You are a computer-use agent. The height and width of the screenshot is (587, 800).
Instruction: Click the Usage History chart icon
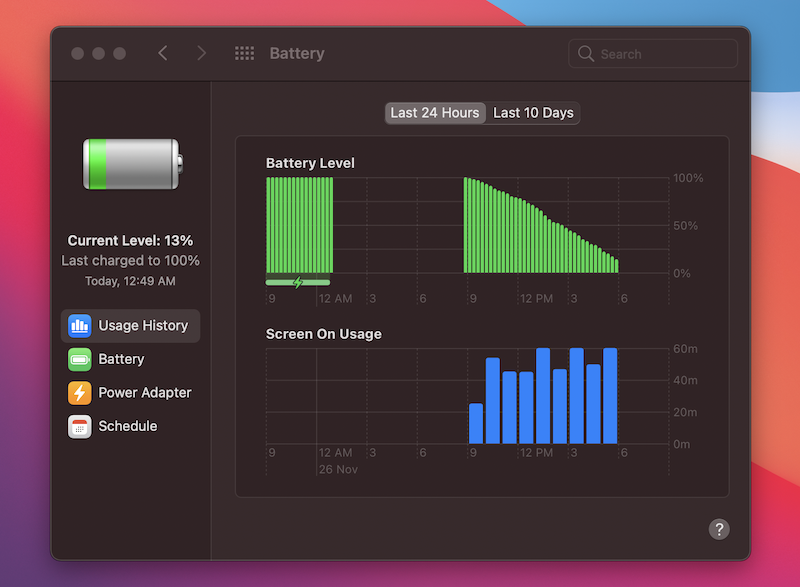[80, 326]
